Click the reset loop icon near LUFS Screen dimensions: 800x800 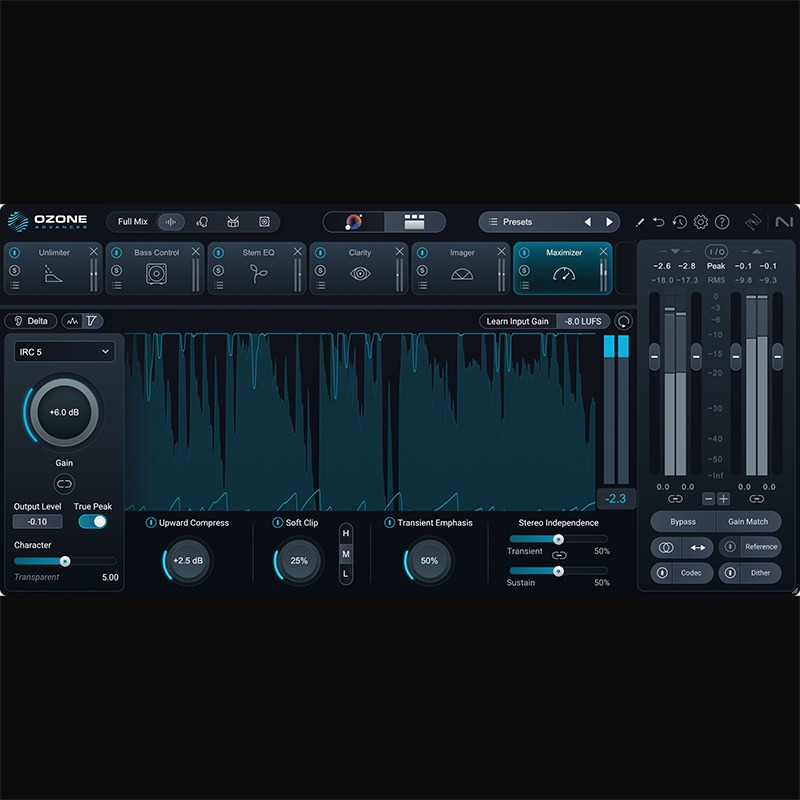coord(623,321)
